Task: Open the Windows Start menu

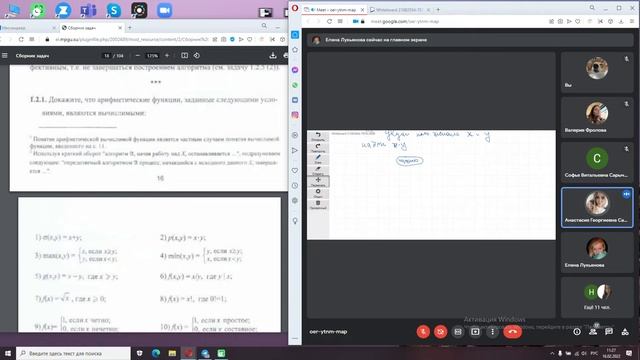Action: pos(8,353)
